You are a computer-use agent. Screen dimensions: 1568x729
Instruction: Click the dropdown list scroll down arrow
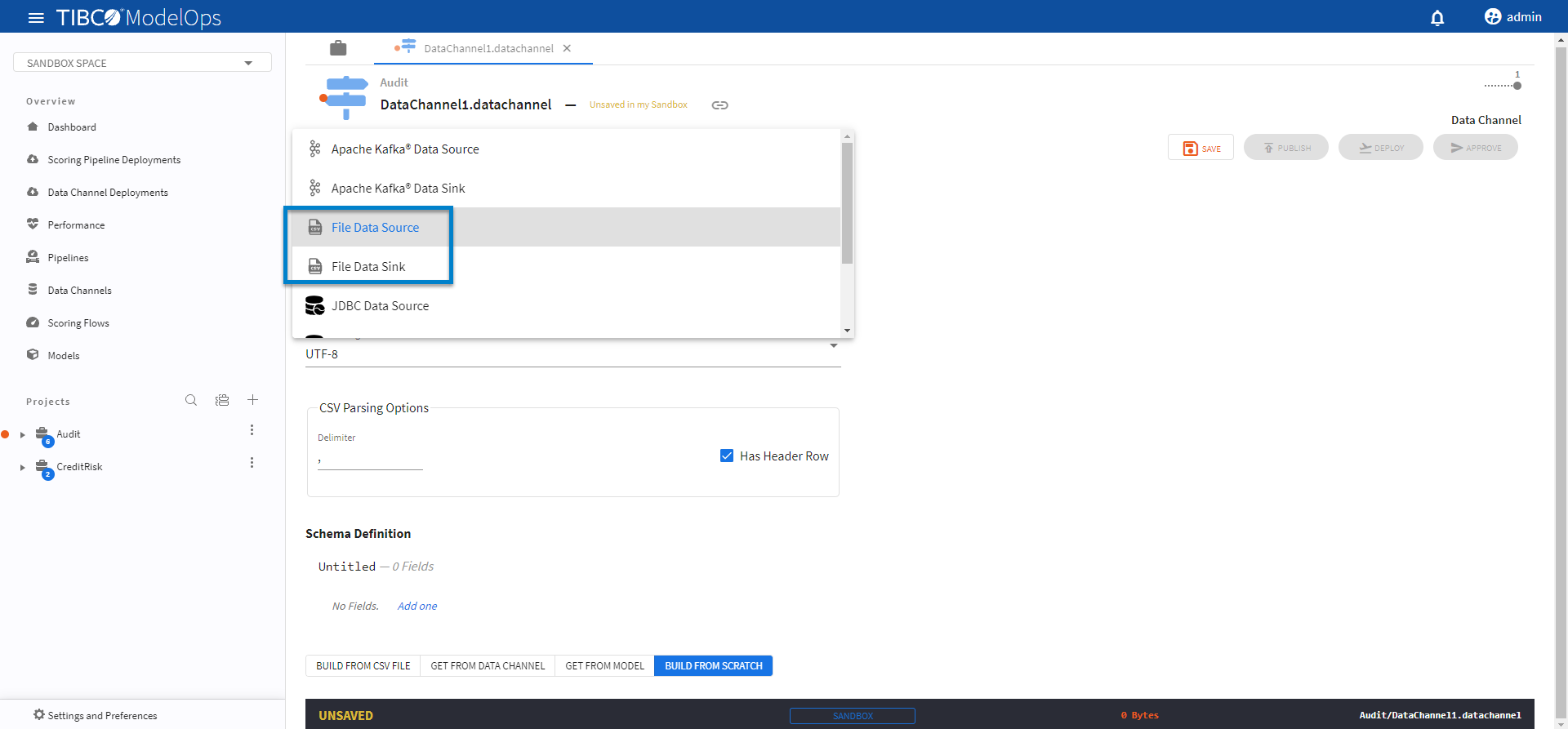(847, 331)
